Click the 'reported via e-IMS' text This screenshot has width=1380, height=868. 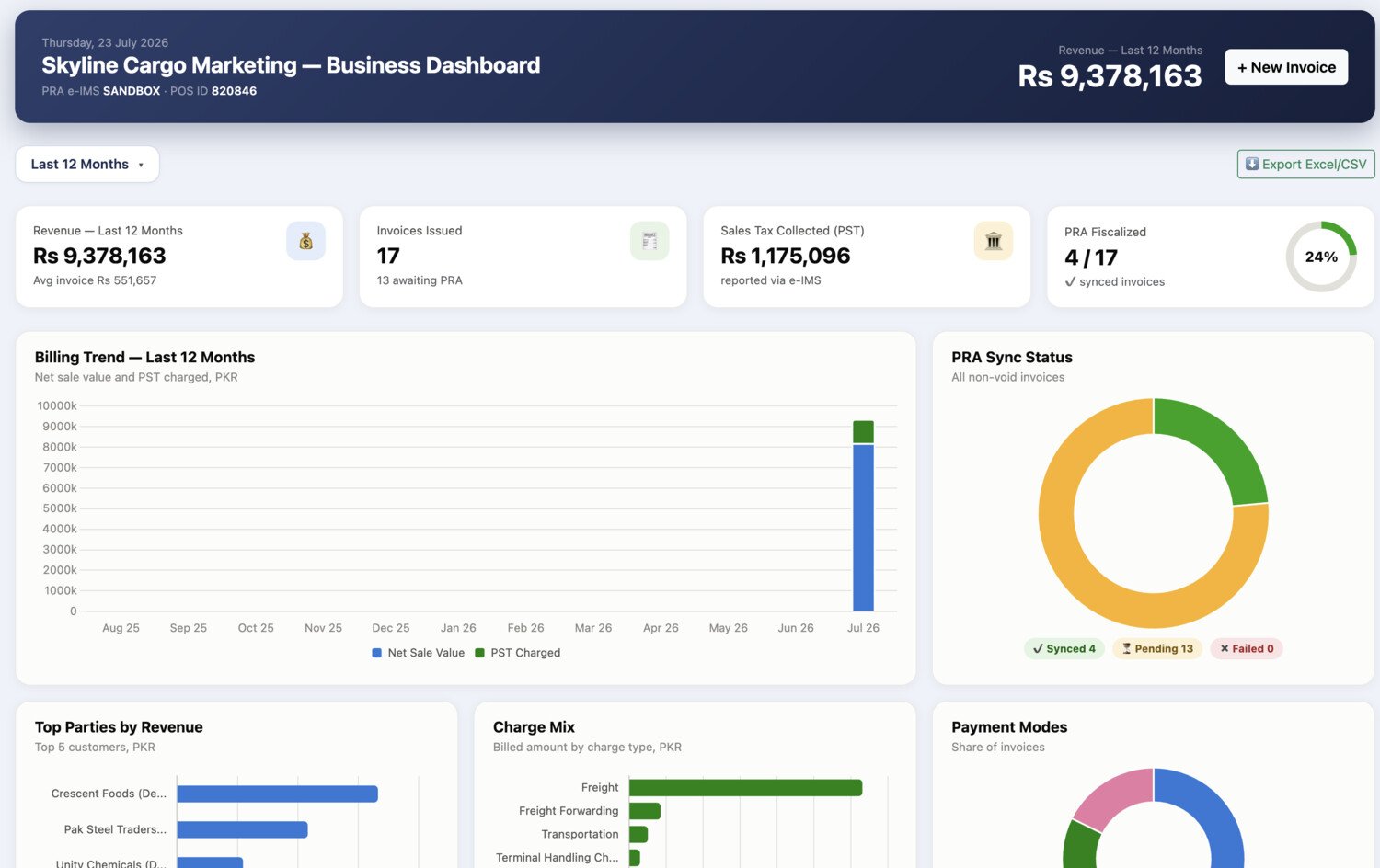point(770,280)
